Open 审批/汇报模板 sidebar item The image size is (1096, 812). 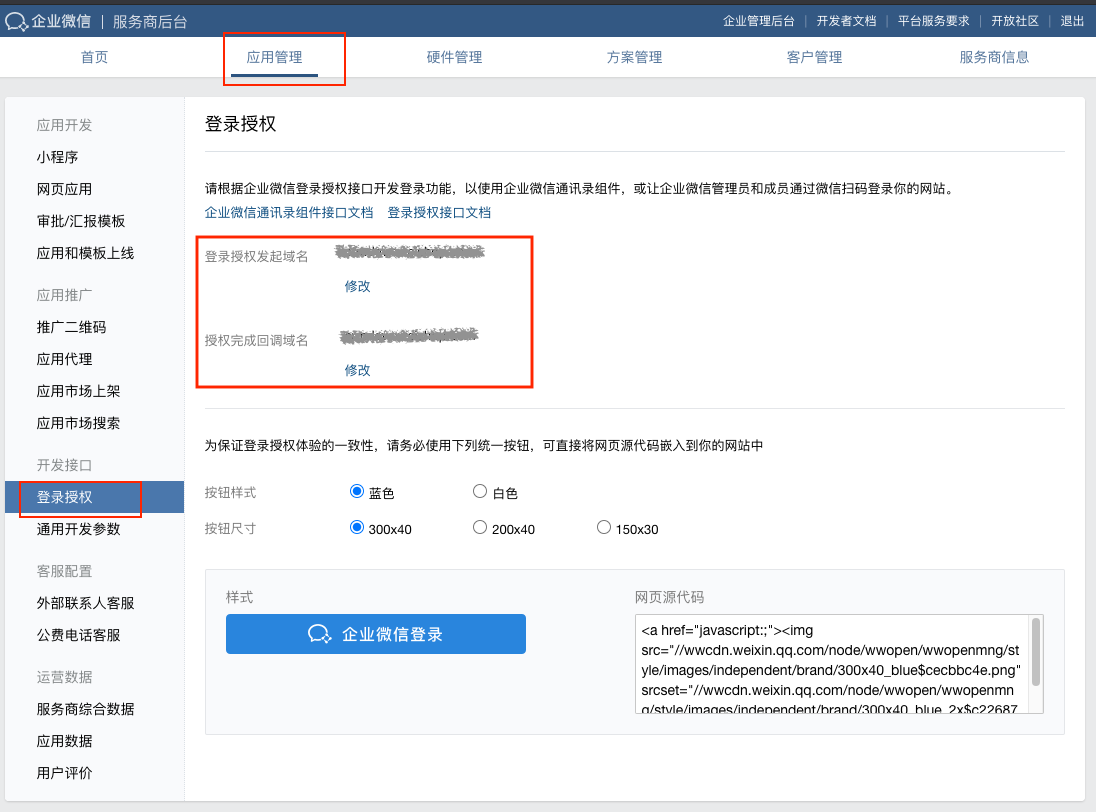pos(80,222)
